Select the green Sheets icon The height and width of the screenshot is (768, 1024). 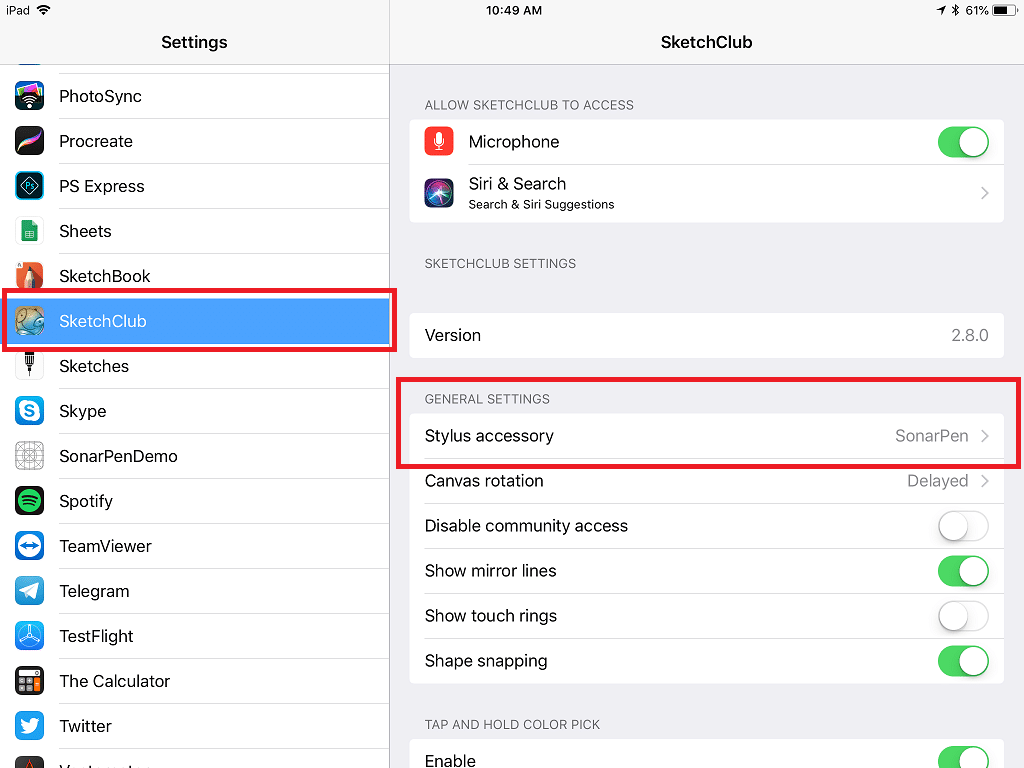30,231
